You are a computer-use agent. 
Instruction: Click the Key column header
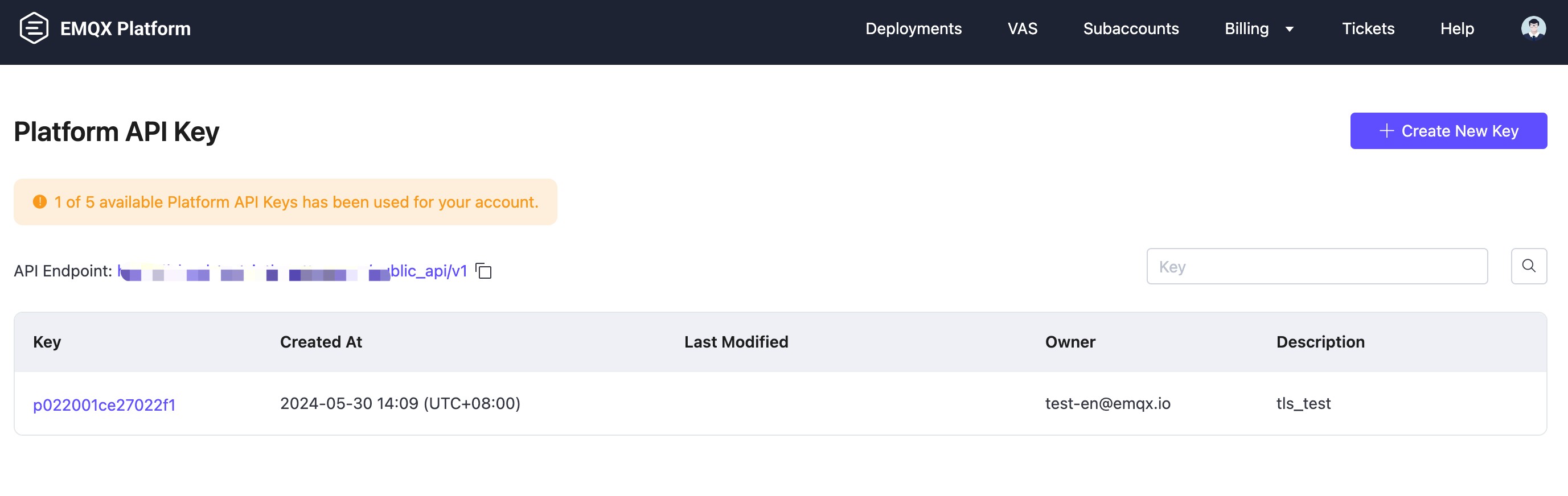click(x=47, y=342)
